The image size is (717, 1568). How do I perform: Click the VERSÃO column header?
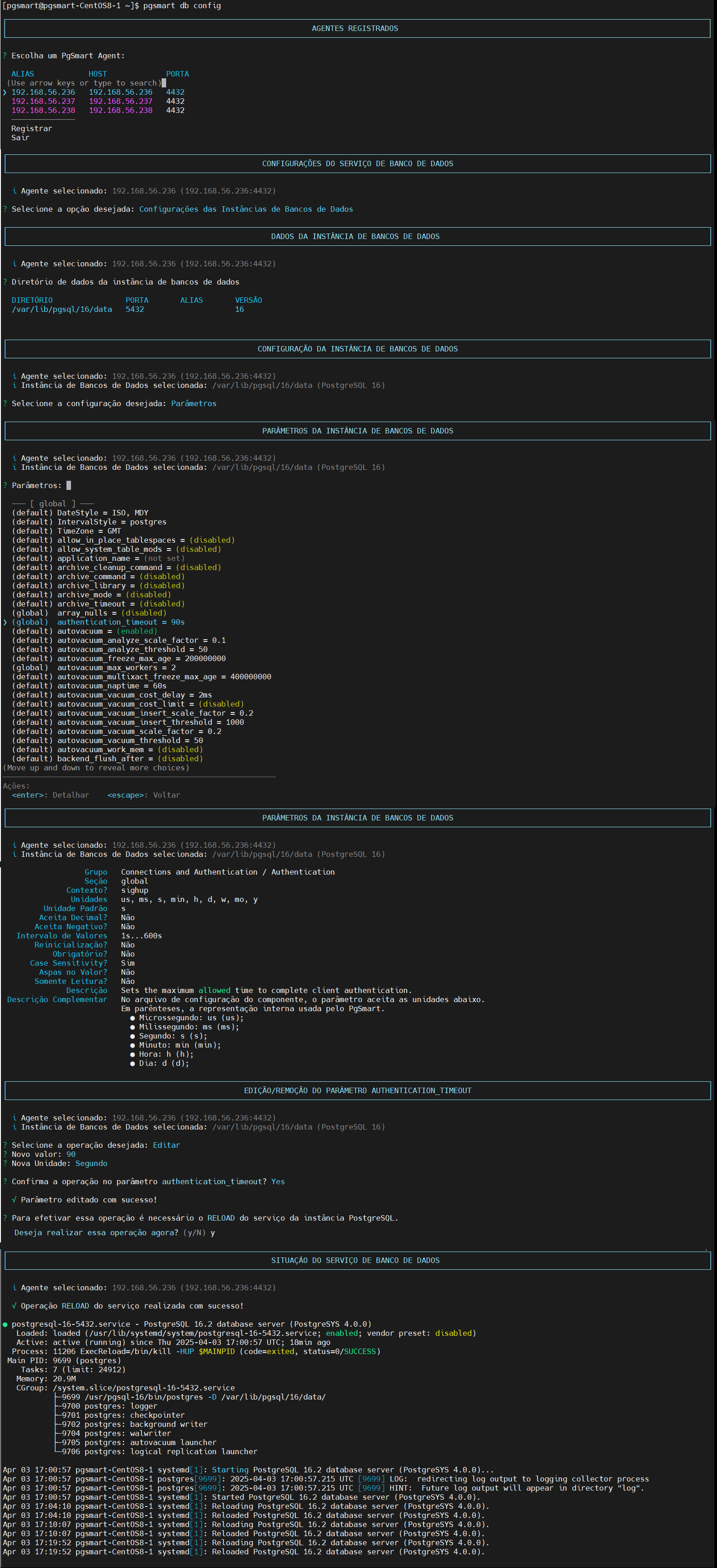[249, 300]
